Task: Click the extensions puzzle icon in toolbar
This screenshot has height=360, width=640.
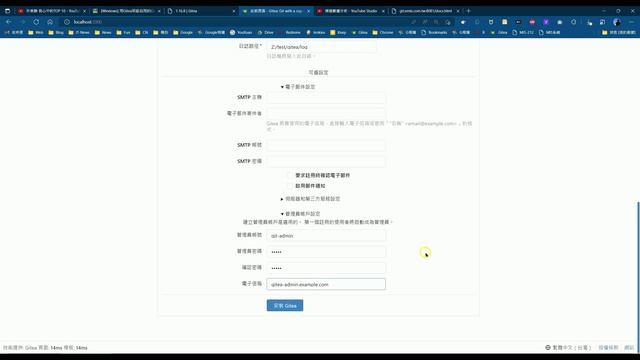Action: 573,22
